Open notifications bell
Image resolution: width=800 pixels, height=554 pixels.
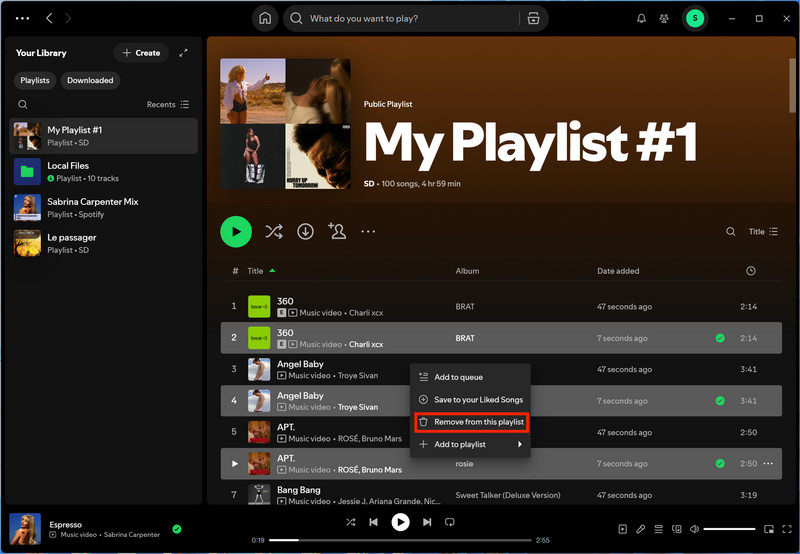641,18
